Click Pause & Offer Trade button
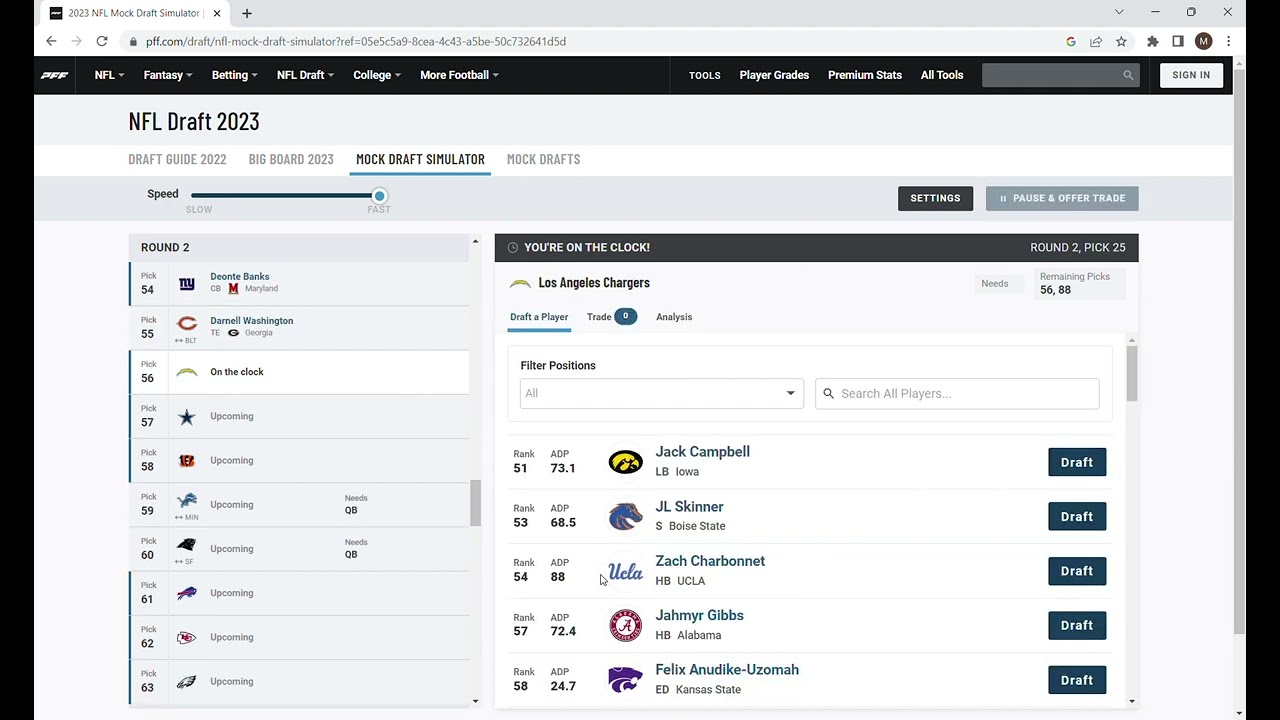Viewport: 1280px width, 720px height. (x=1062, y=198)
